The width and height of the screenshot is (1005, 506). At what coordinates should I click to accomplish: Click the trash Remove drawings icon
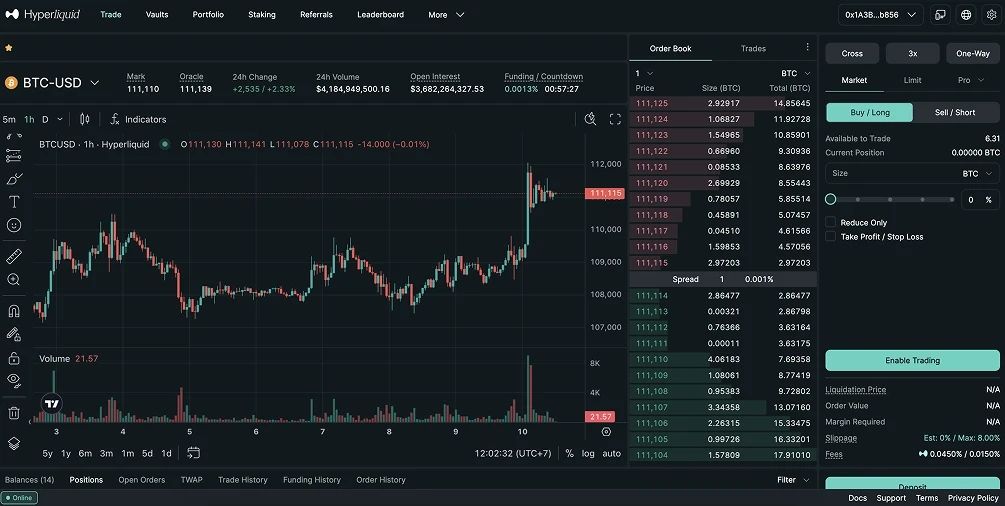point(14,412)
